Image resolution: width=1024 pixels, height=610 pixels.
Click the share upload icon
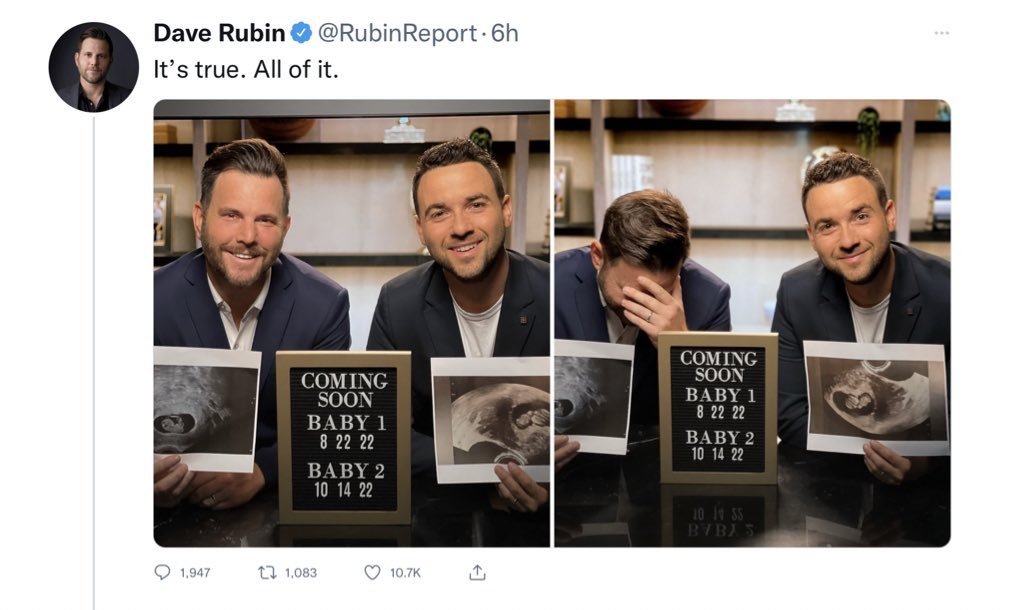click(x=477, y=572)
